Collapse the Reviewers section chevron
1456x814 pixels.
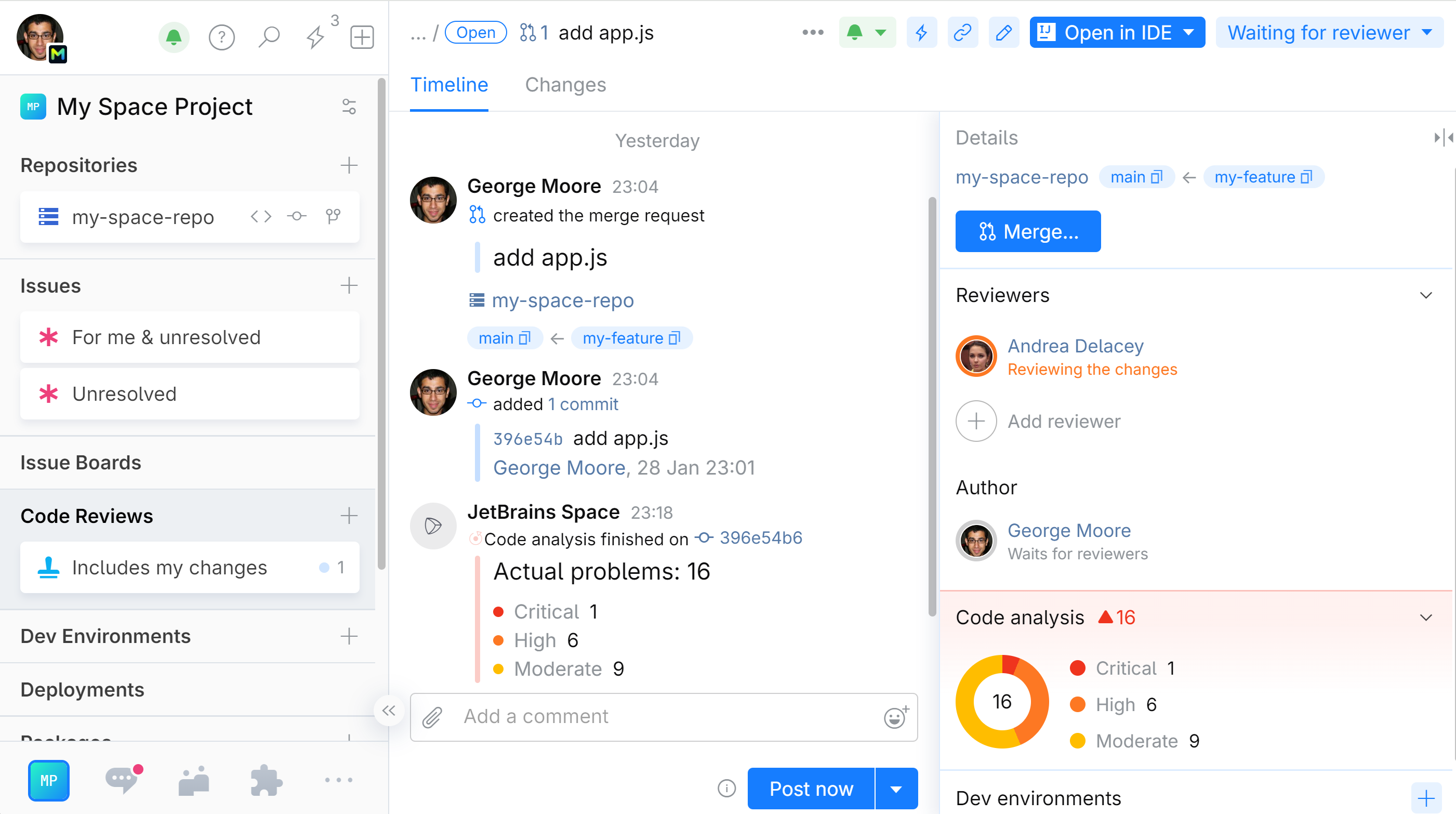pos(1426,295)
